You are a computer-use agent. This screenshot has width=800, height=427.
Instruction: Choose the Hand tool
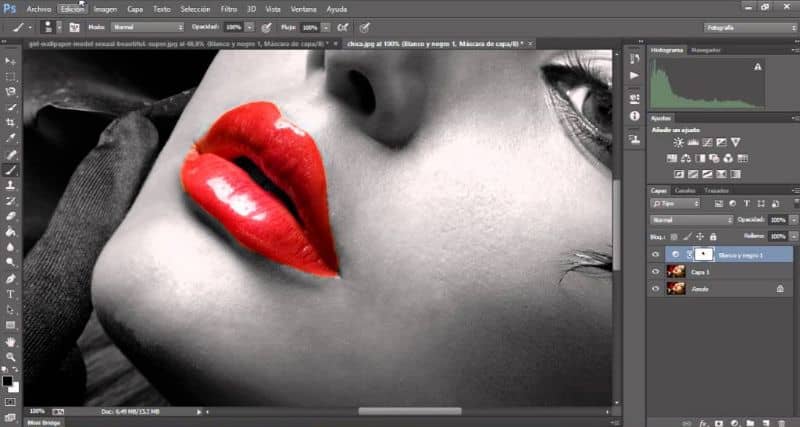point(11,341)
